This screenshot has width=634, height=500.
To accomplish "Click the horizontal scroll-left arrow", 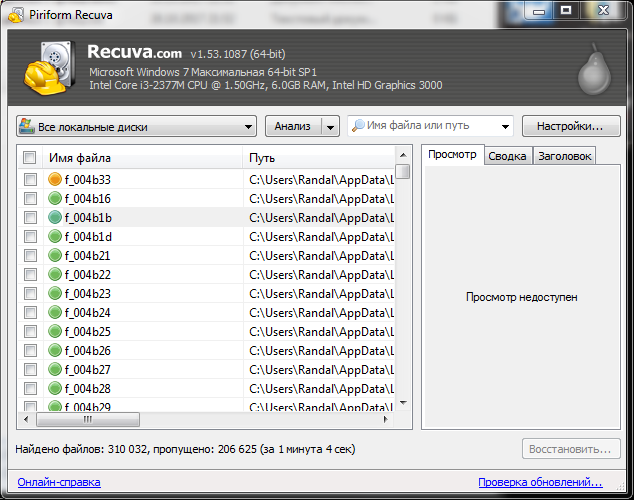I will 26,420.
